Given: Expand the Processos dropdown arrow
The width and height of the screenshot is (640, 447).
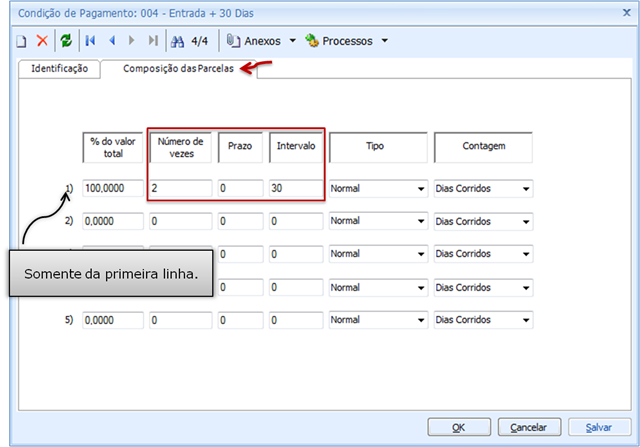Looking at the screenshot, I should [384, 41].
